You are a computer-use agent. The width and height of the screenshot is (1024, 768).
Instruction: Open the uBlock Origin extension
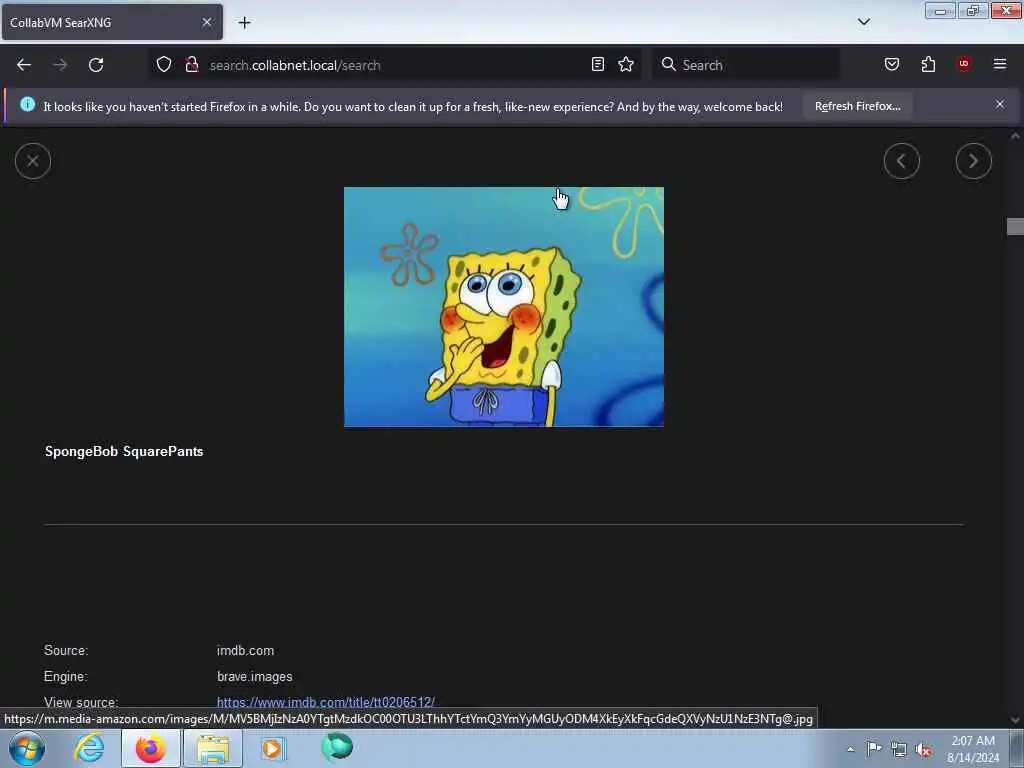coord(964,64)
